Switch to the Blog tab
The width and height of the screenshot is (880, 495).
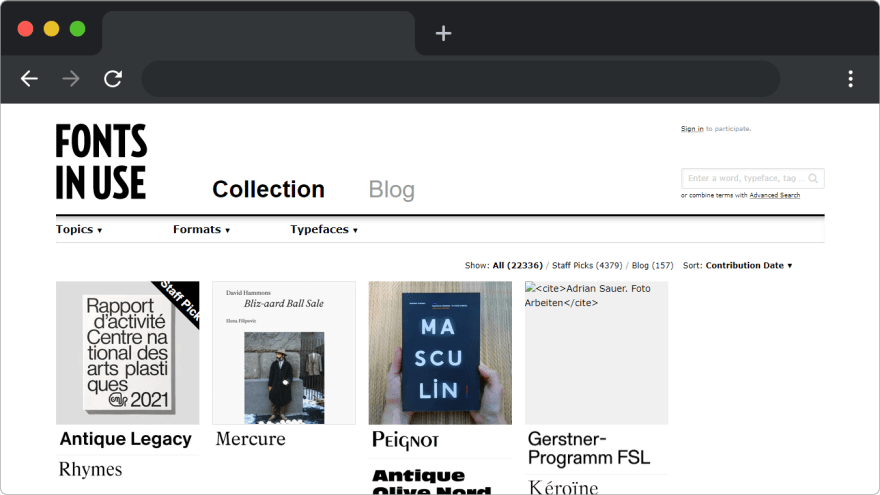392,189
